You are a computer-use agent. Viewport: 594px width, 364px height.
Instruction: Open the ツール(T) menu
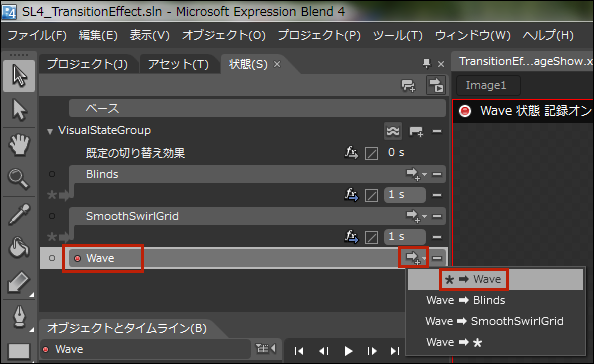click(x=398, y=35)
